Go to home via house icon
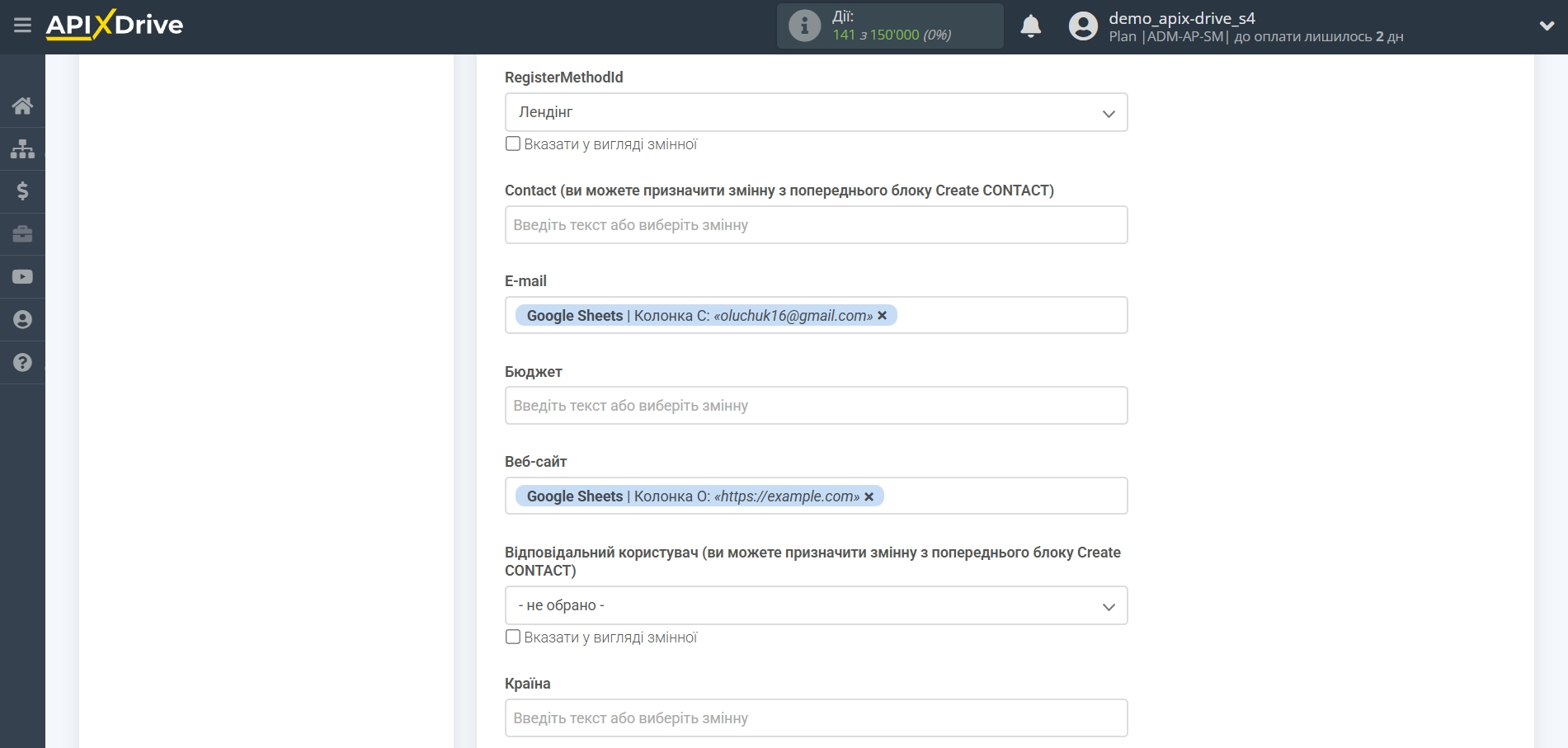The image size is (1568, 748). coord(22,106)
